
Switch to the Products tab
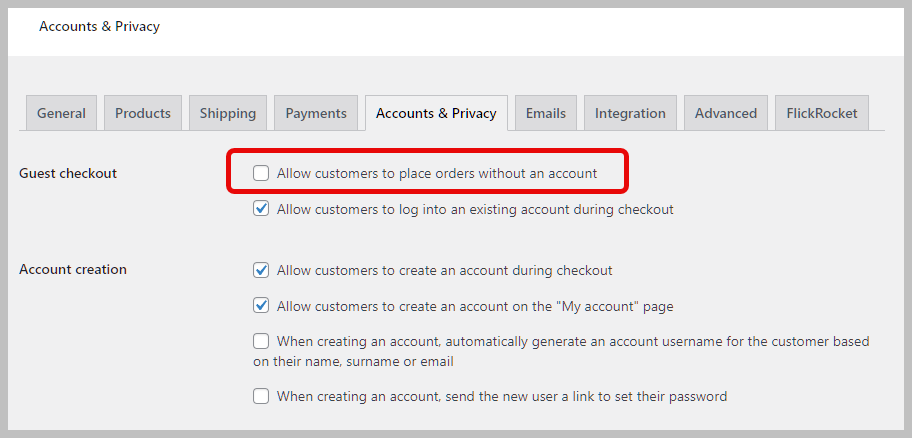coord(143,113)
